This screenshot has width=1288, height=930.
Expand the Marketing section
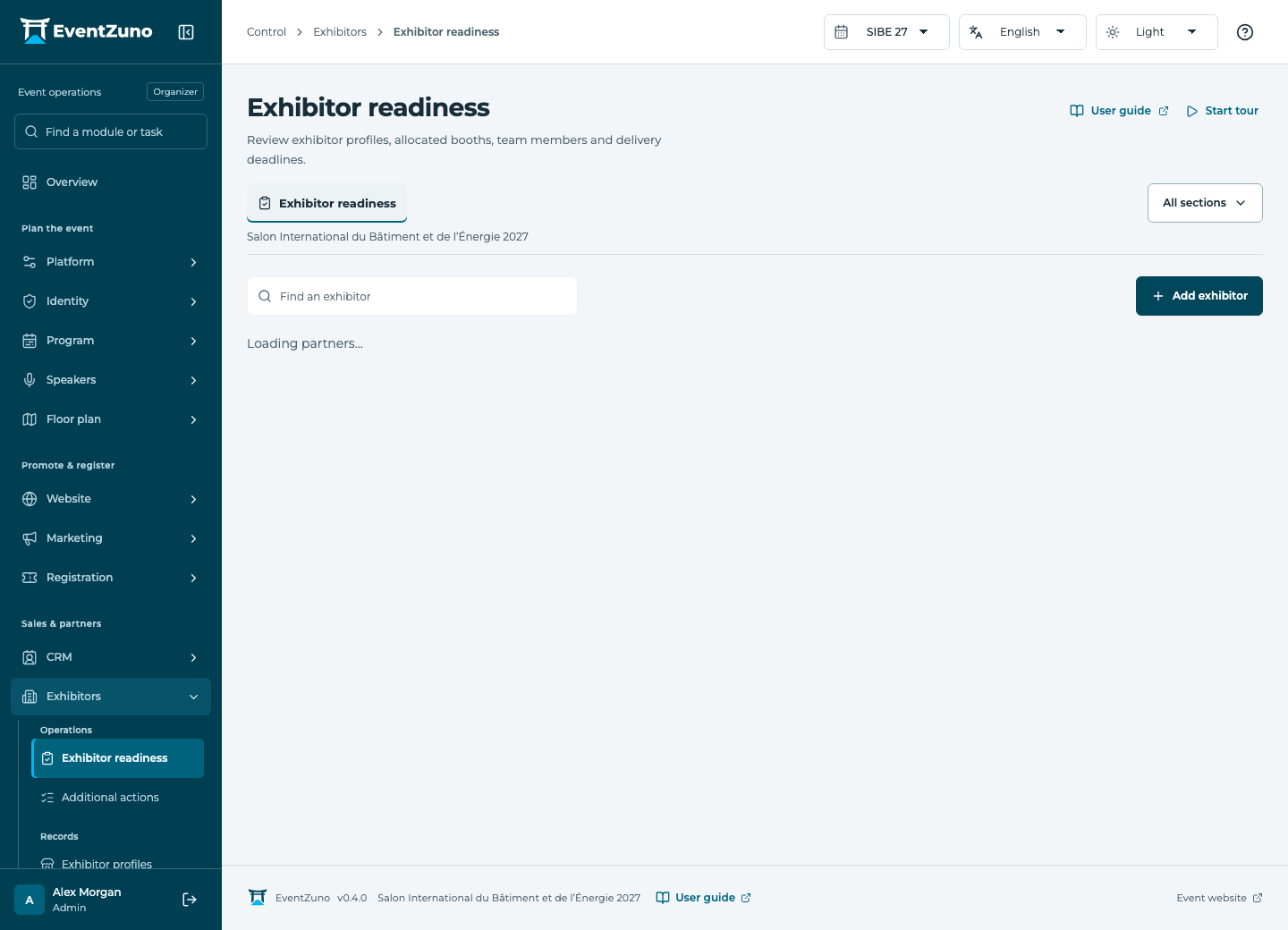click(x=111, y=538)
